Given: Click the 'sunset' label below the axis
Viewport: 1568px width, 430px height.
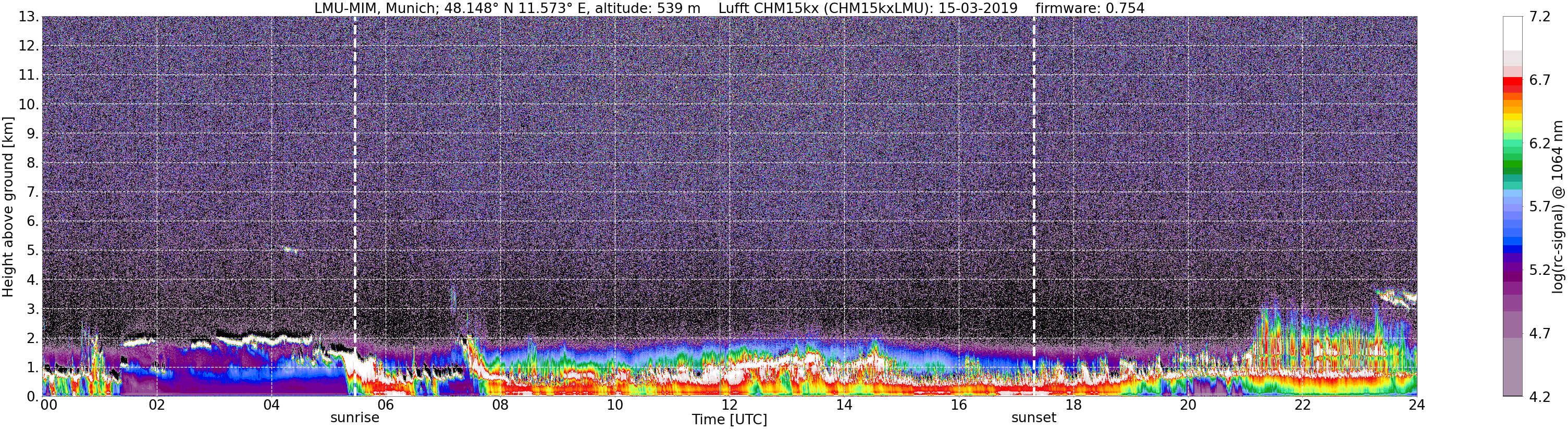Looking at the screenshot, I should [1033, 418].
